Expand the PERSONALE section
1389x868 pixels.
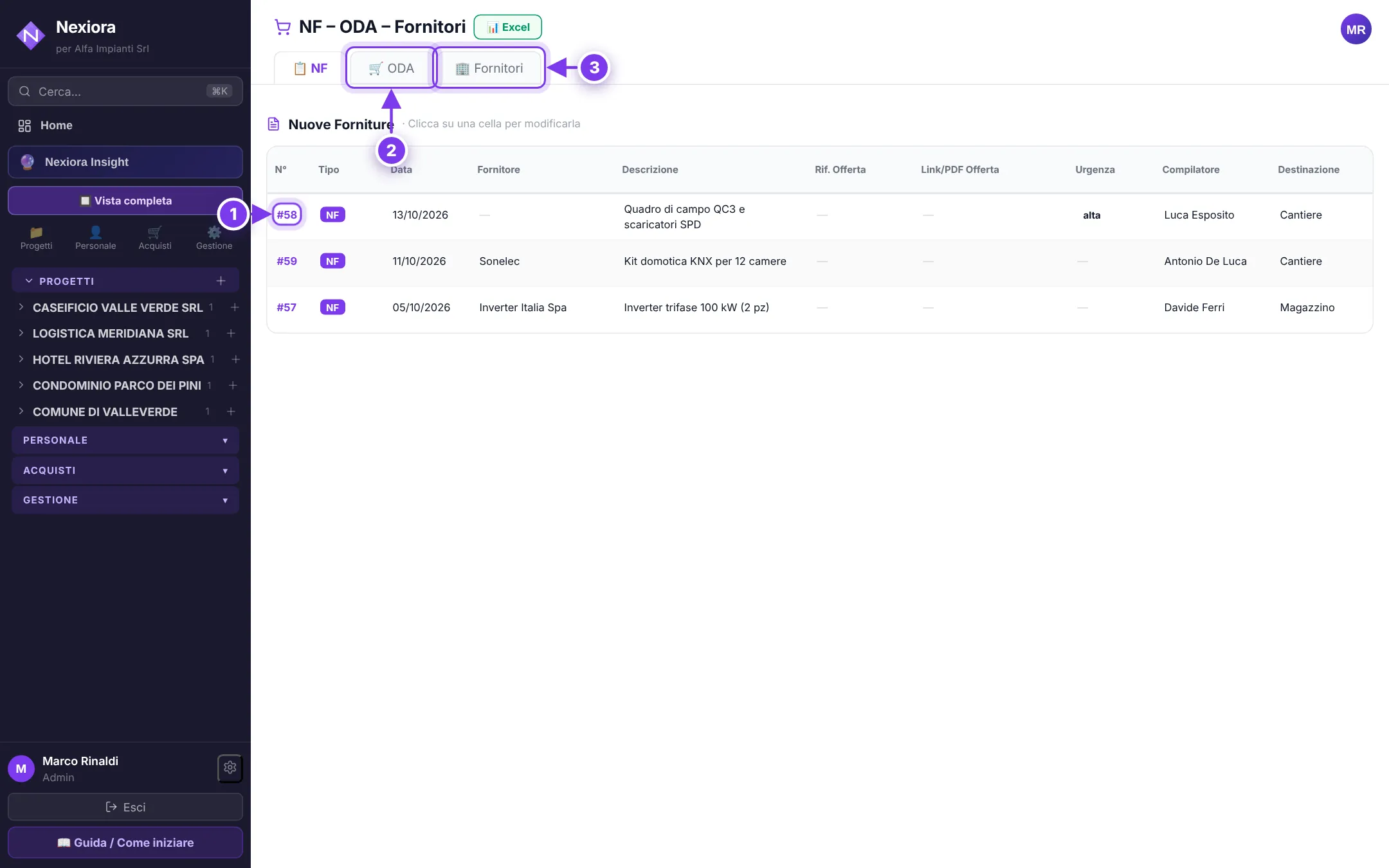125,440
